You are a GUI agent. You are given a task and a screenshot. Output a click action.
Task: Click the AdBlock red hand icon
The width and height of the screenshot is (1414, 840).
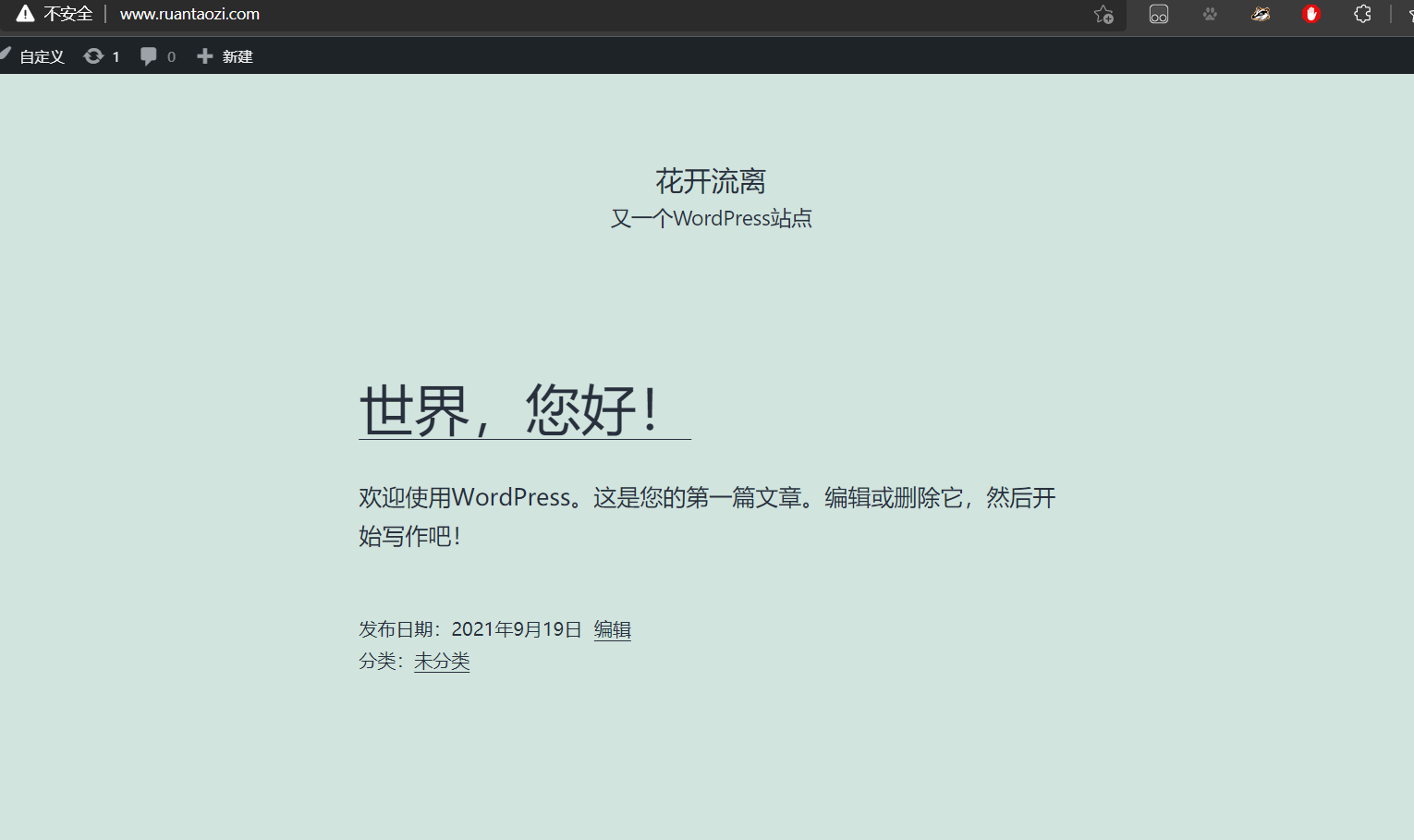(1311, 14)
